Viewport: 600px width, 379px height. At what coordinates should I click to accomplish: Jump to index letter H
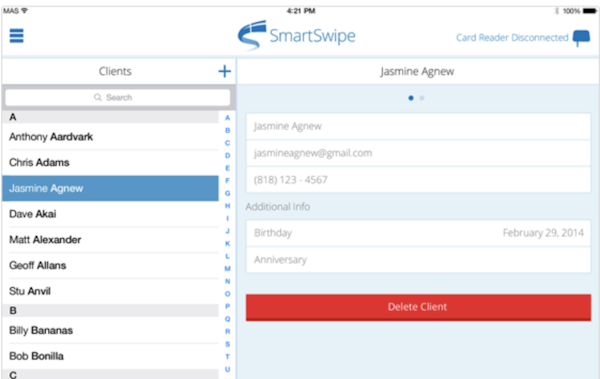(227, 206)
